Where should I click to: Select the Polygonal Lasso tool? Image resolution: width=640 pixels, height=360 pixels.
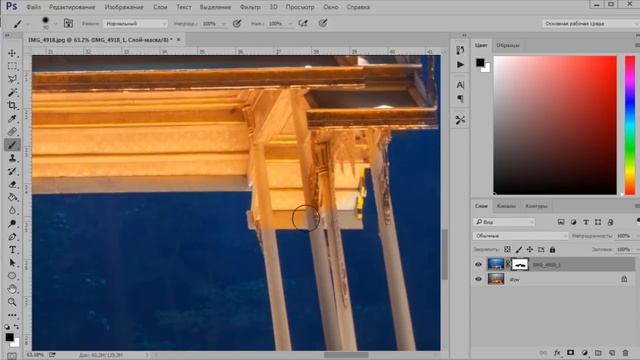pos(12,79)
